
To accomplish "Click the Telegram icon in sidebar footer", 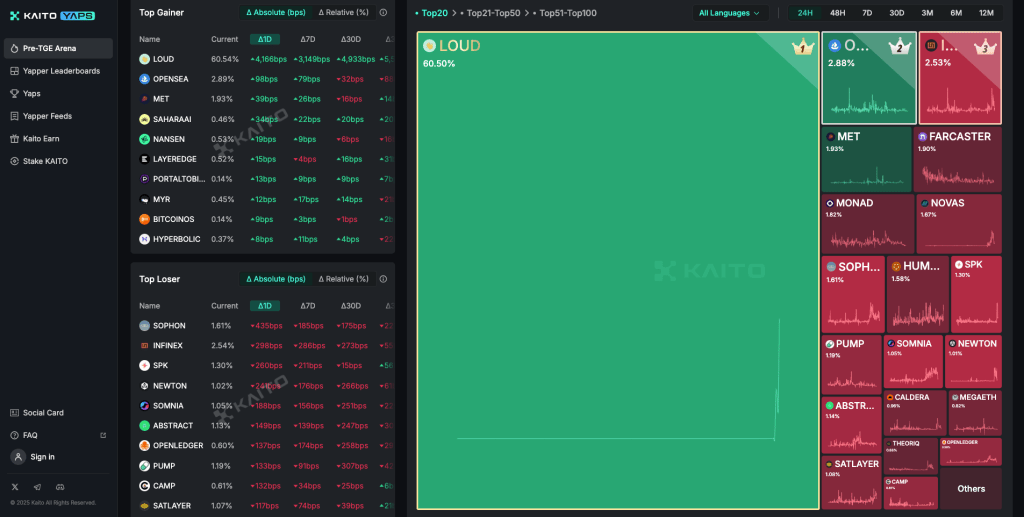I will 38,487.
